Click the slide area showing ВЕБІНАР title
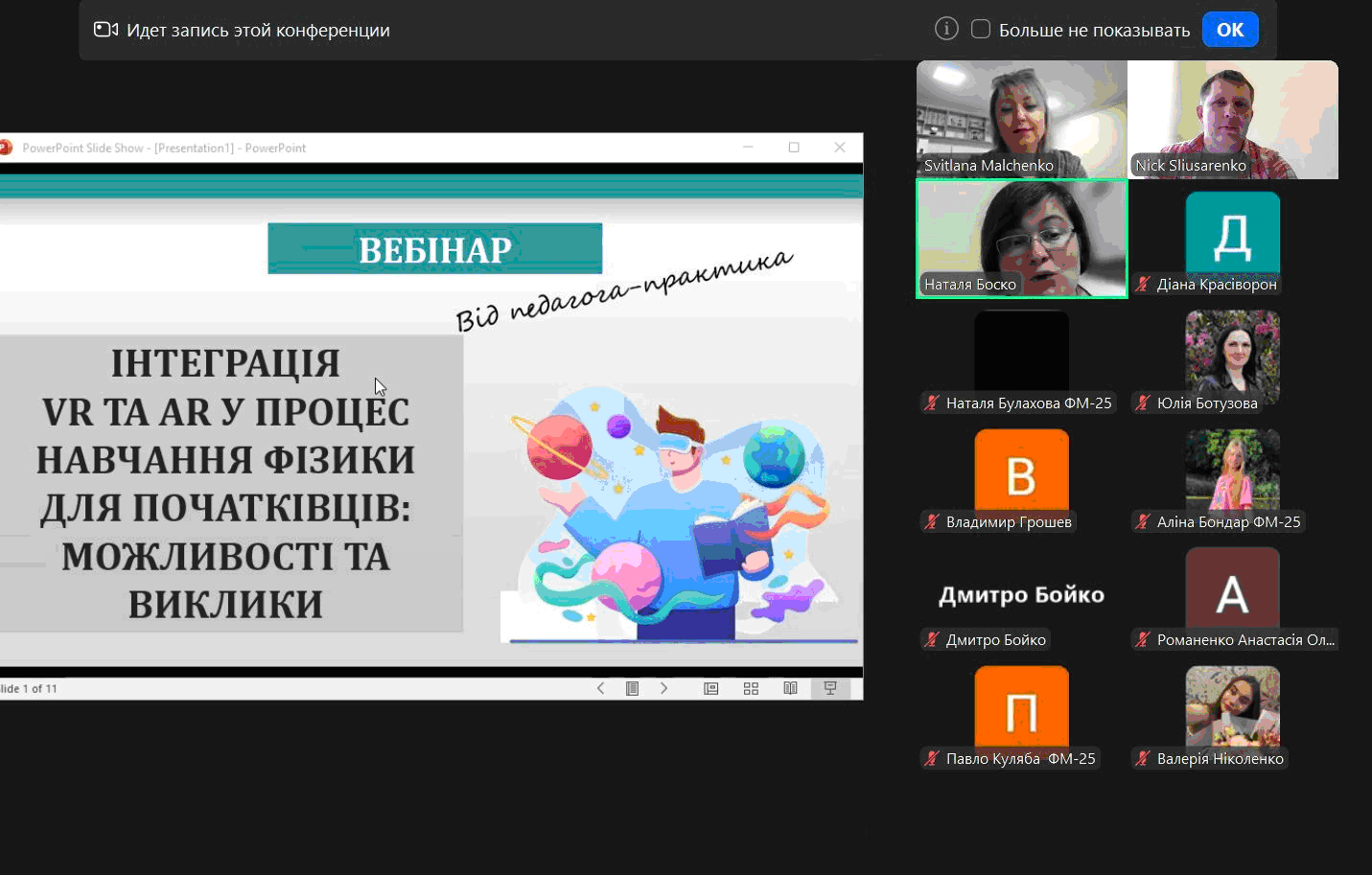1372x875 pixels. point(434,249)
